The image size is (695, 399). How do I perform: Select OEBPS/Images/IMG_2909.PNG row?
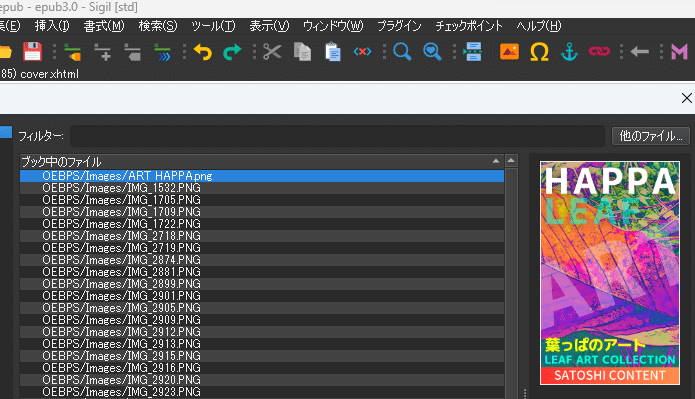[262, 320]
